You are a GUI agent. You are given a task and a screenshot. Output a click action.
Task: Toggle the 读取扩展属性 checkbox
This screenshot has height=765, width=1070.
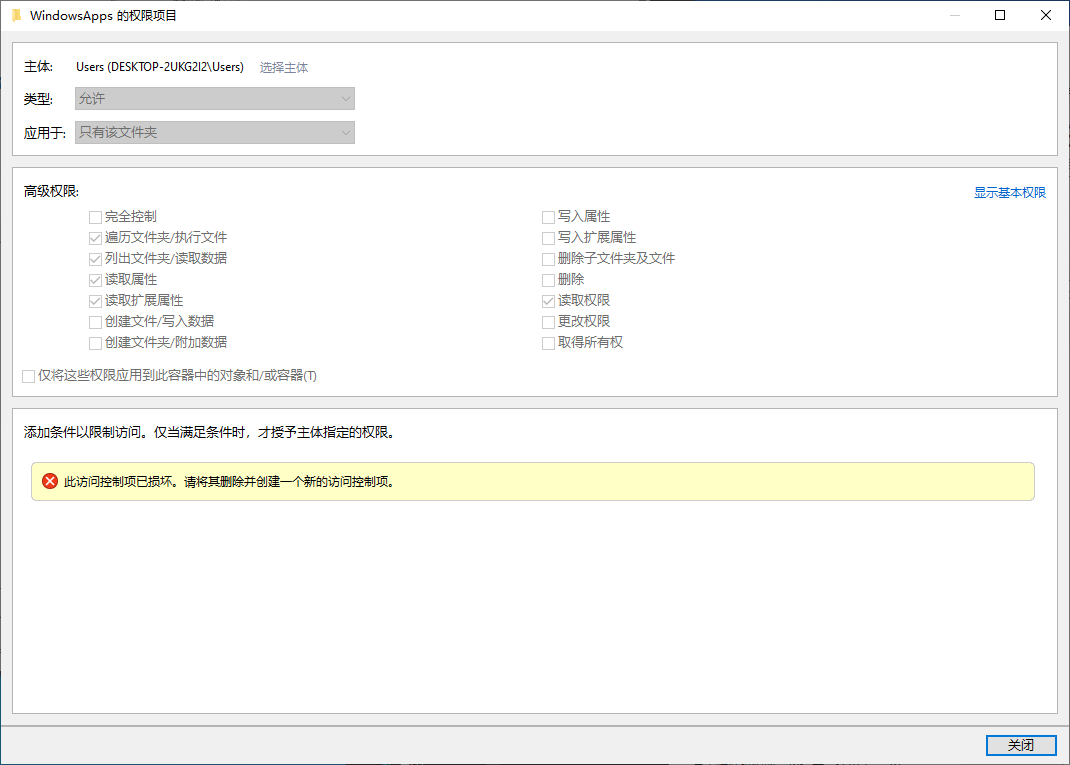click(96, 301)
